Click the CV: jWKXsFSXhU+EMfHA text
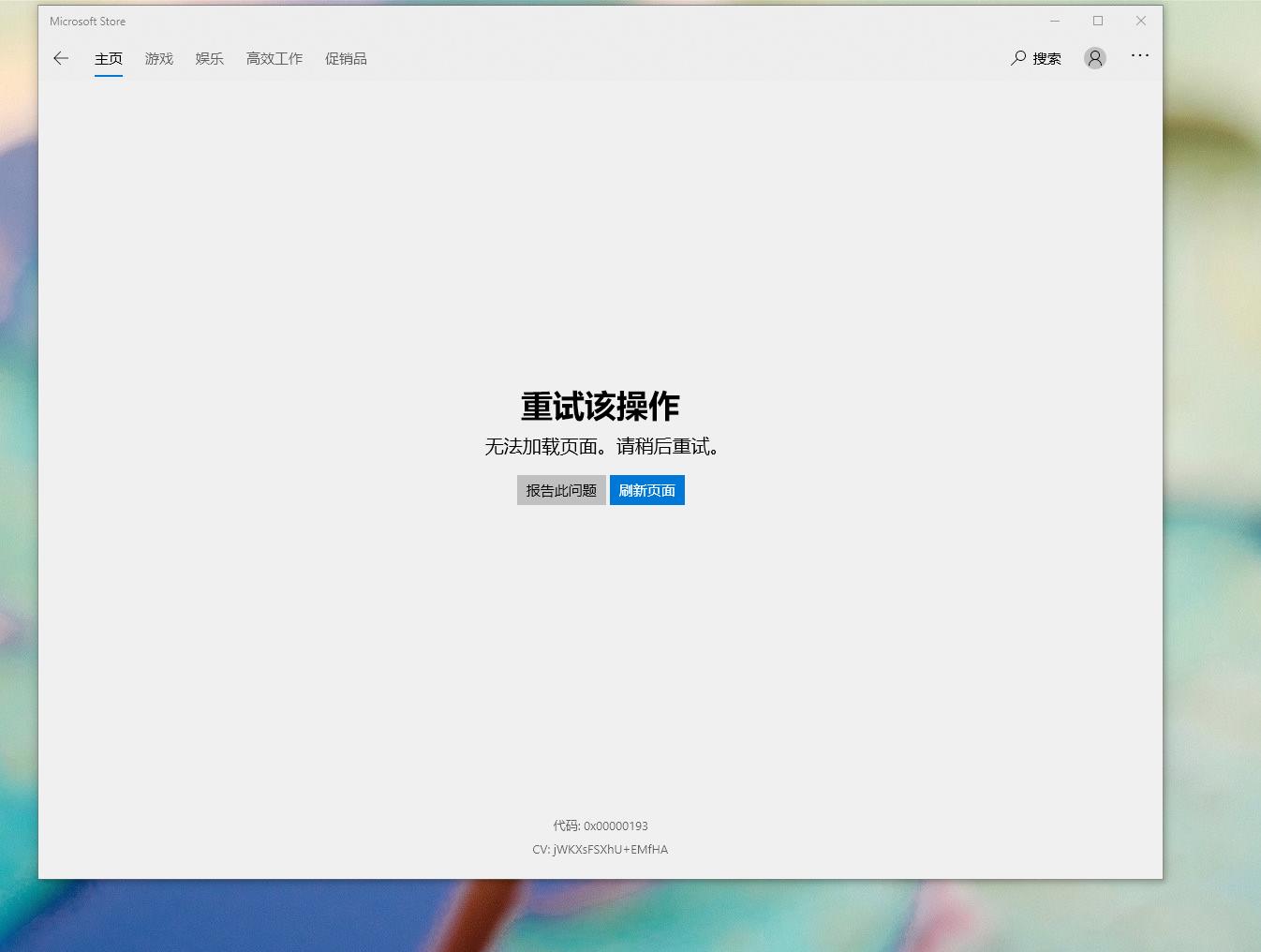 click(601, 849)
